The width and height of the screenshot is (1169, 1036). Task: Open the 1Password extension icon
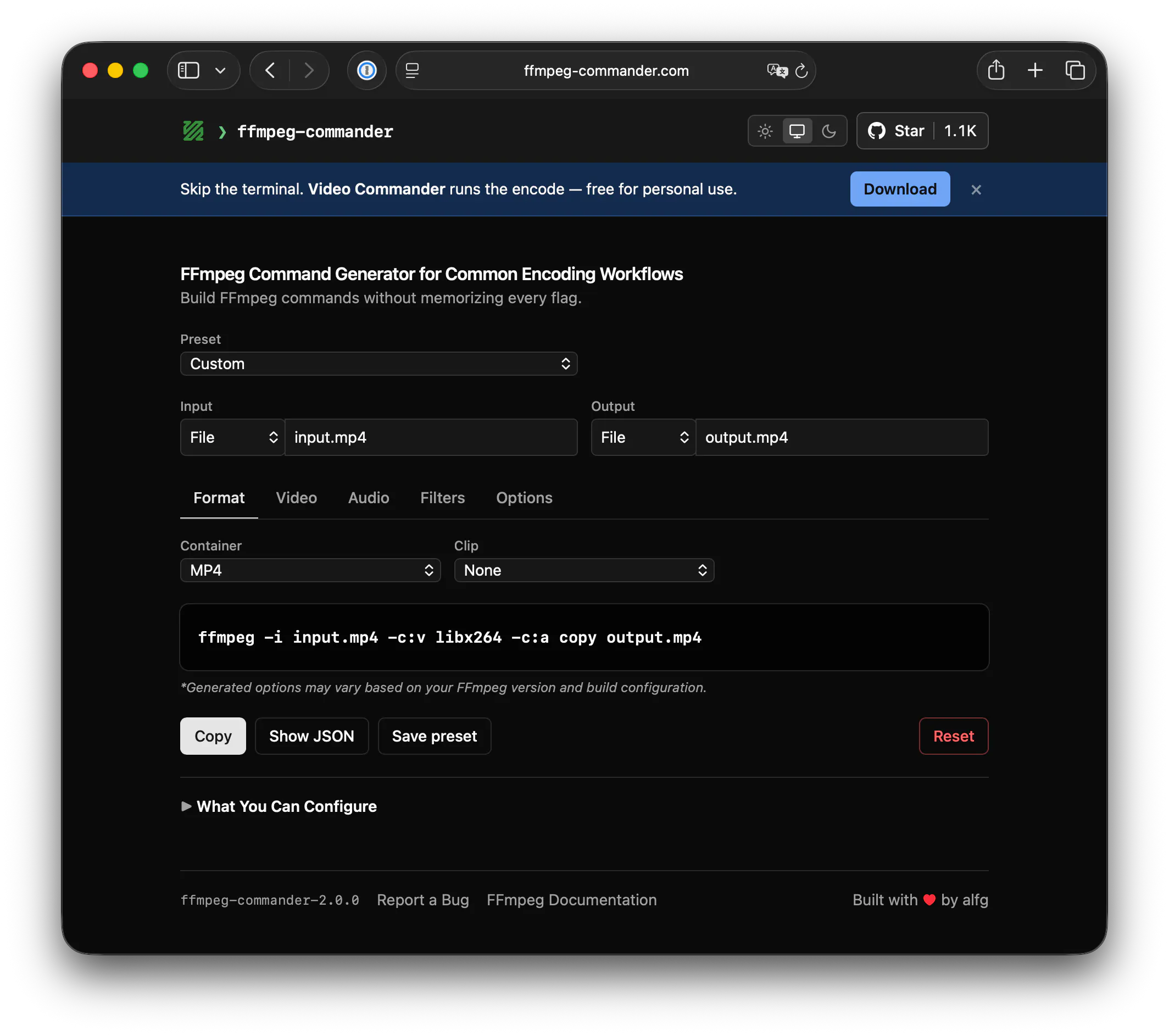(x=366, y=70)
